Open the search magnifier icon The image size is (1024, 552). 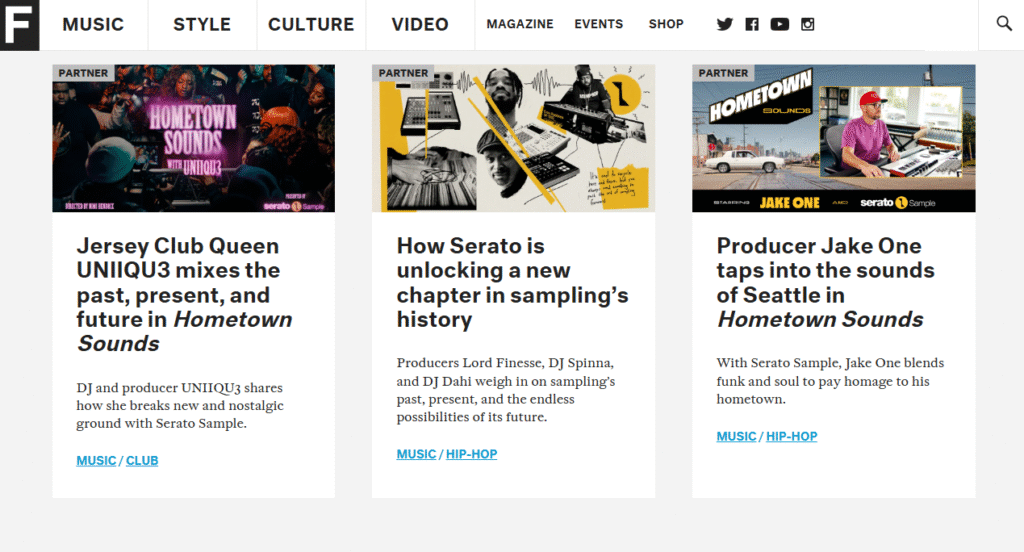tap(1004, 24)
